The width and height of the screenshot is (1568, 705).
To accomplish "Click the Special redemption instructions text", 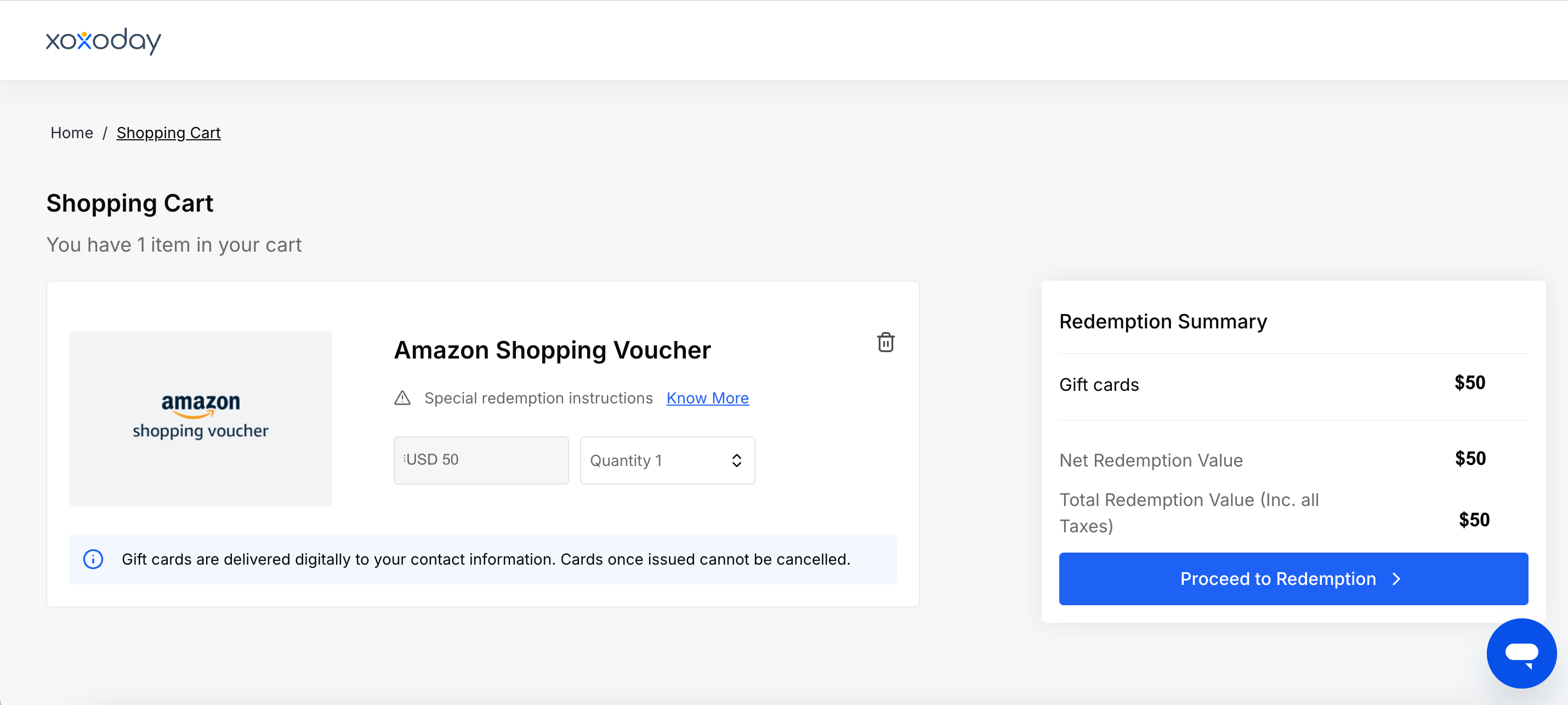I will (538, 398).
